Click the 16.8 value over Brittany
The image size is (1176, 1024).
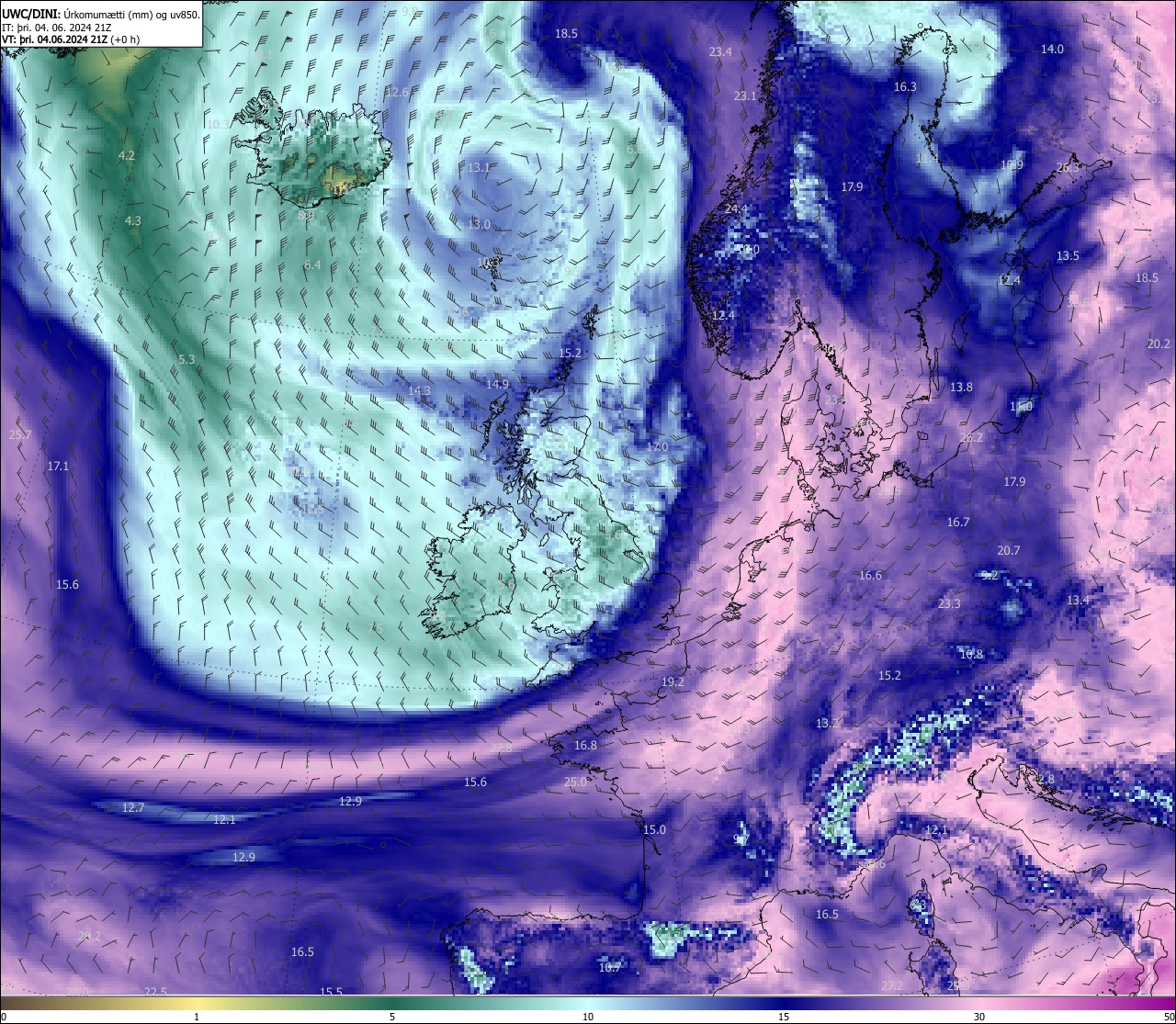pos(585,746)
